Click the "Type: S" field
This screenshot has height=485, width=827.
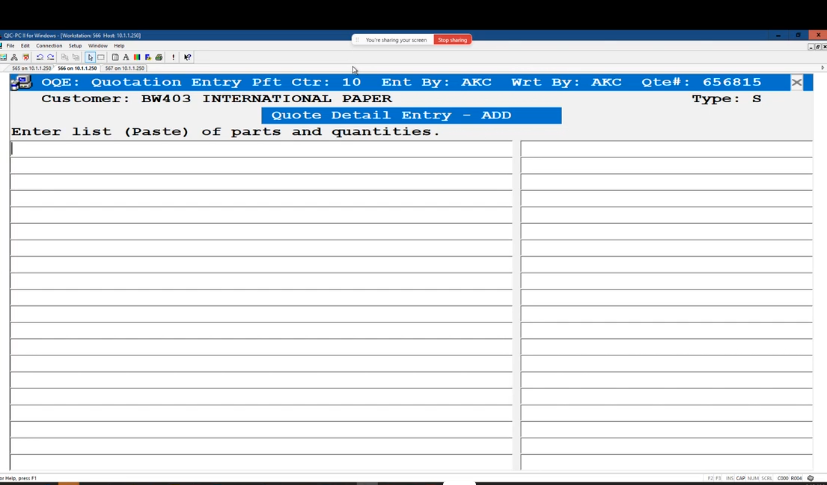(x=727, y=99)
